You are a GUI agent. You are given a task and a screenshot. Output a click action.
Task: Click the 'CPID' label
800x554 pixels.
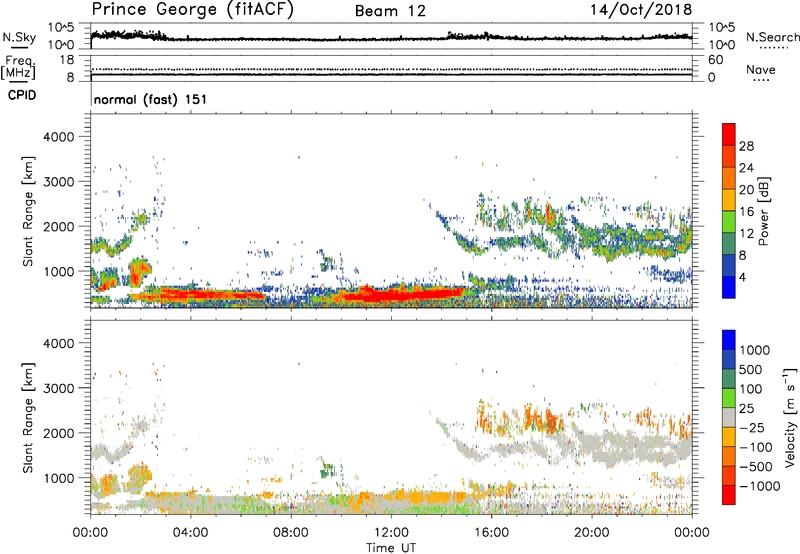(x=22, y=95)
